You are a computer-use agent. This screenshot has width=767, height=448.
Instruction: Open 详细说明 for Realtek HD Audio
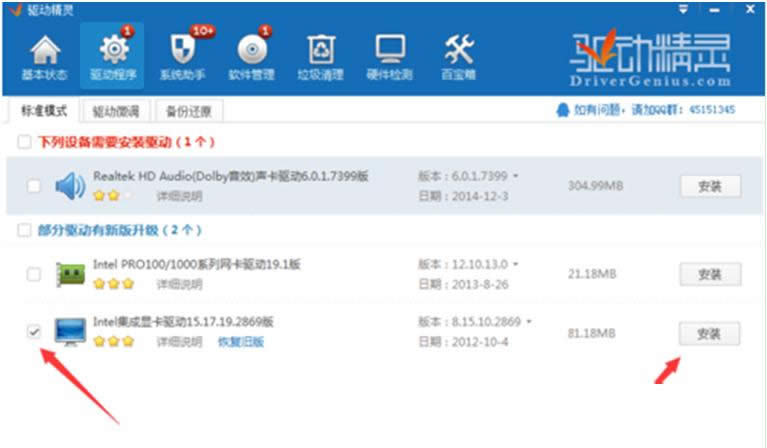179,196
